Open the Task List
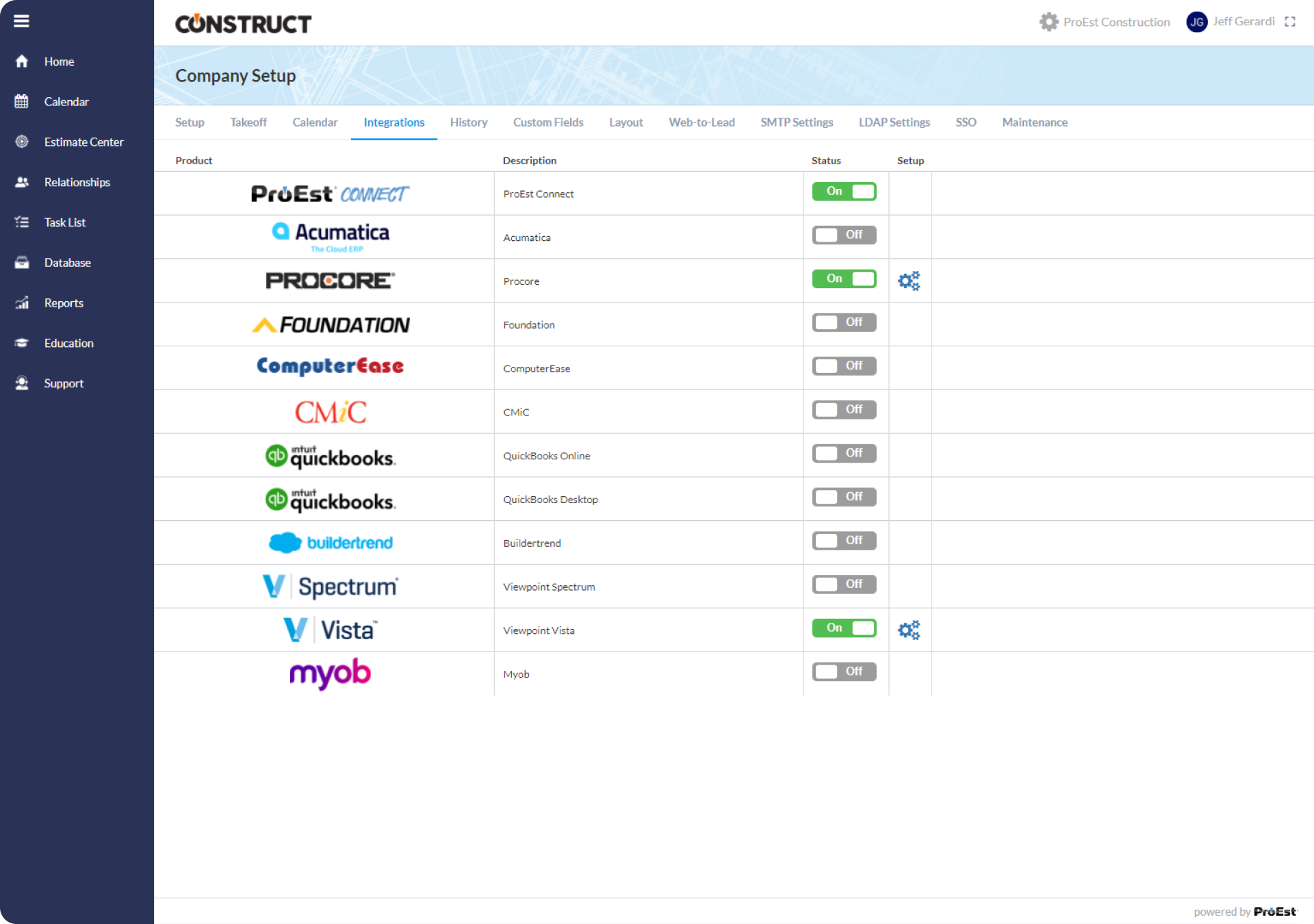Screen dimensions: 1314x924 [64, 222]
